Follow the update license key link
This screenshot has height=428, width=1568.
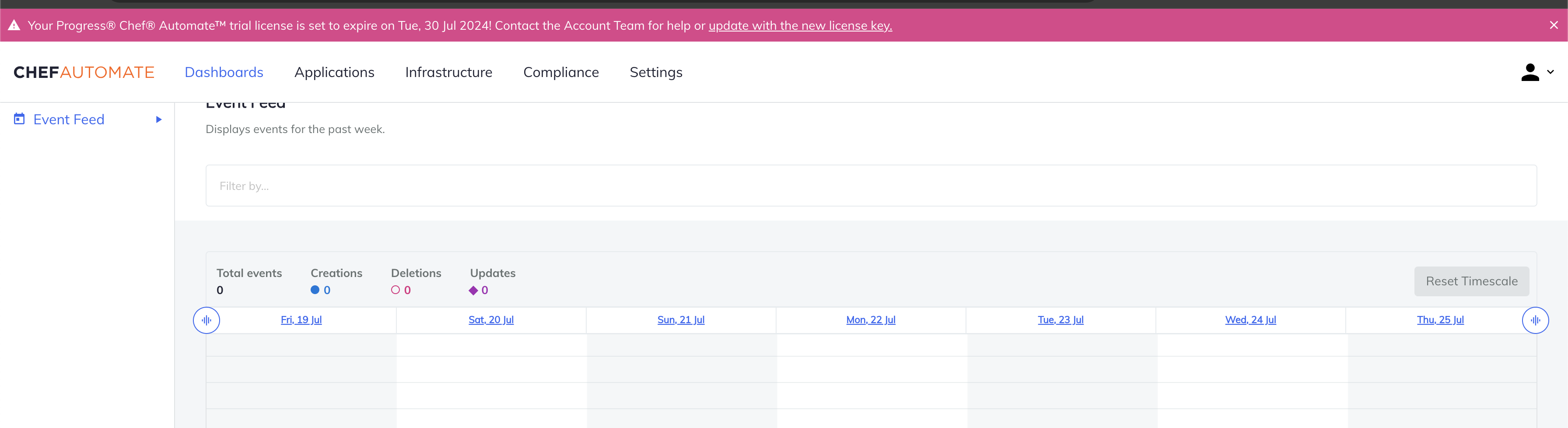pyautogui.click(x=800, y=25)
